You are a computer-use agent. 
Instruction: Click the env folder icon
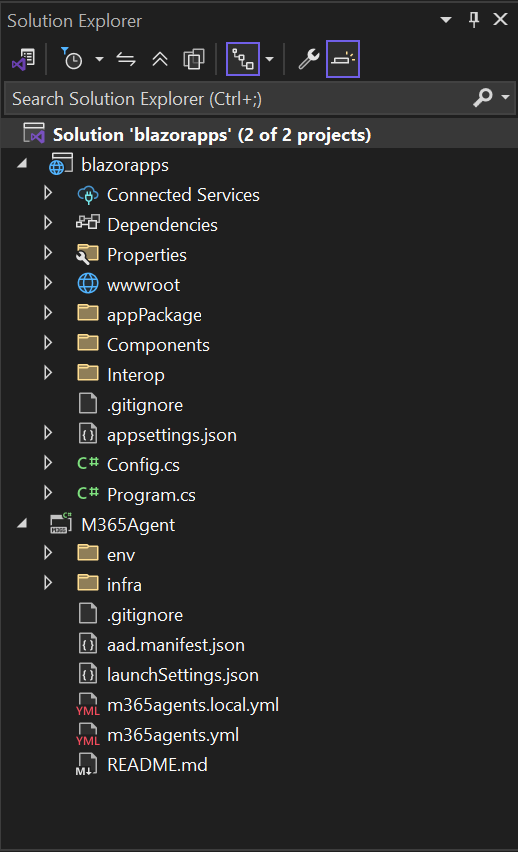pos(88,553)
